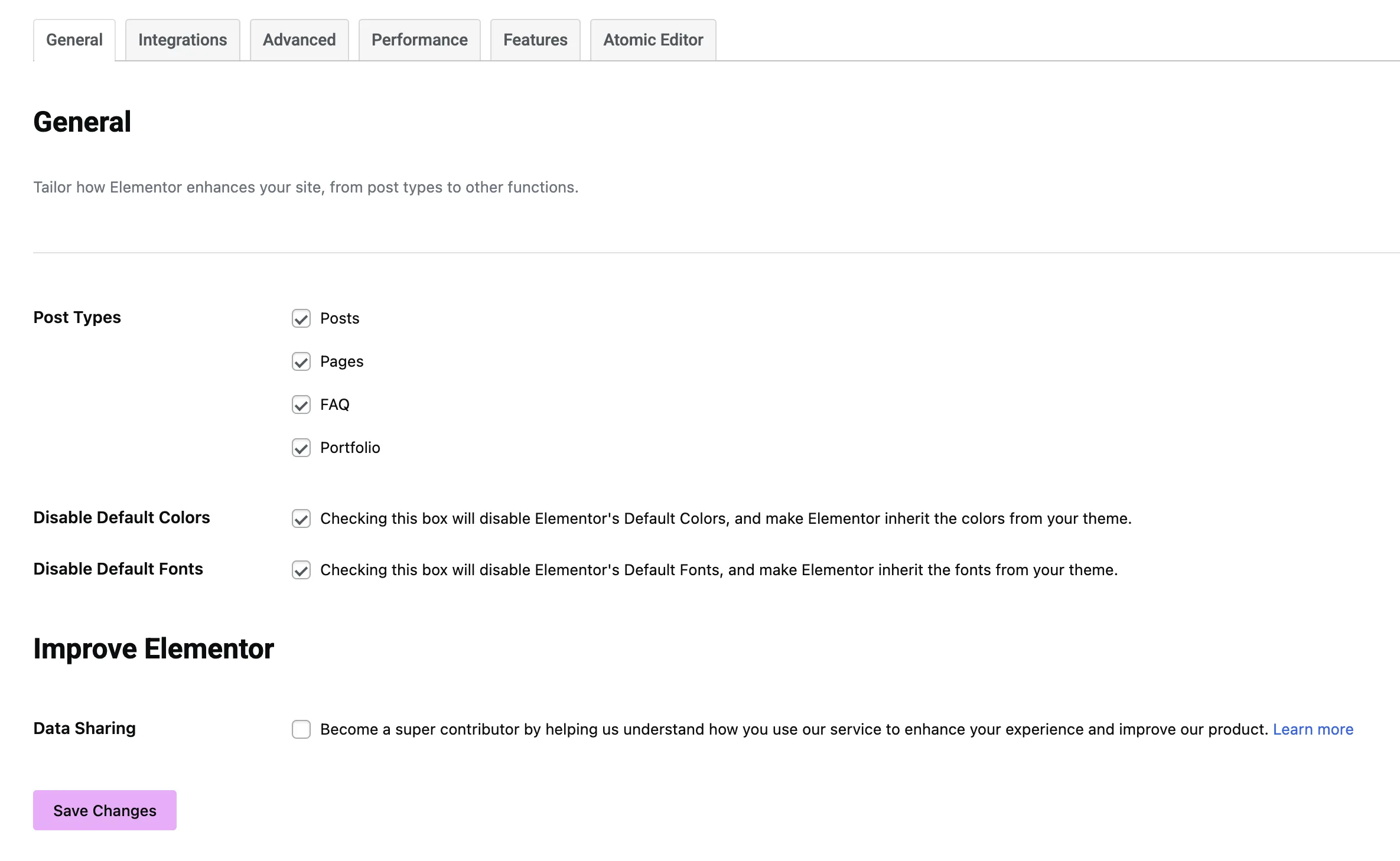Click the 'Tailor how Elementor enhances' description

(306, 187)
